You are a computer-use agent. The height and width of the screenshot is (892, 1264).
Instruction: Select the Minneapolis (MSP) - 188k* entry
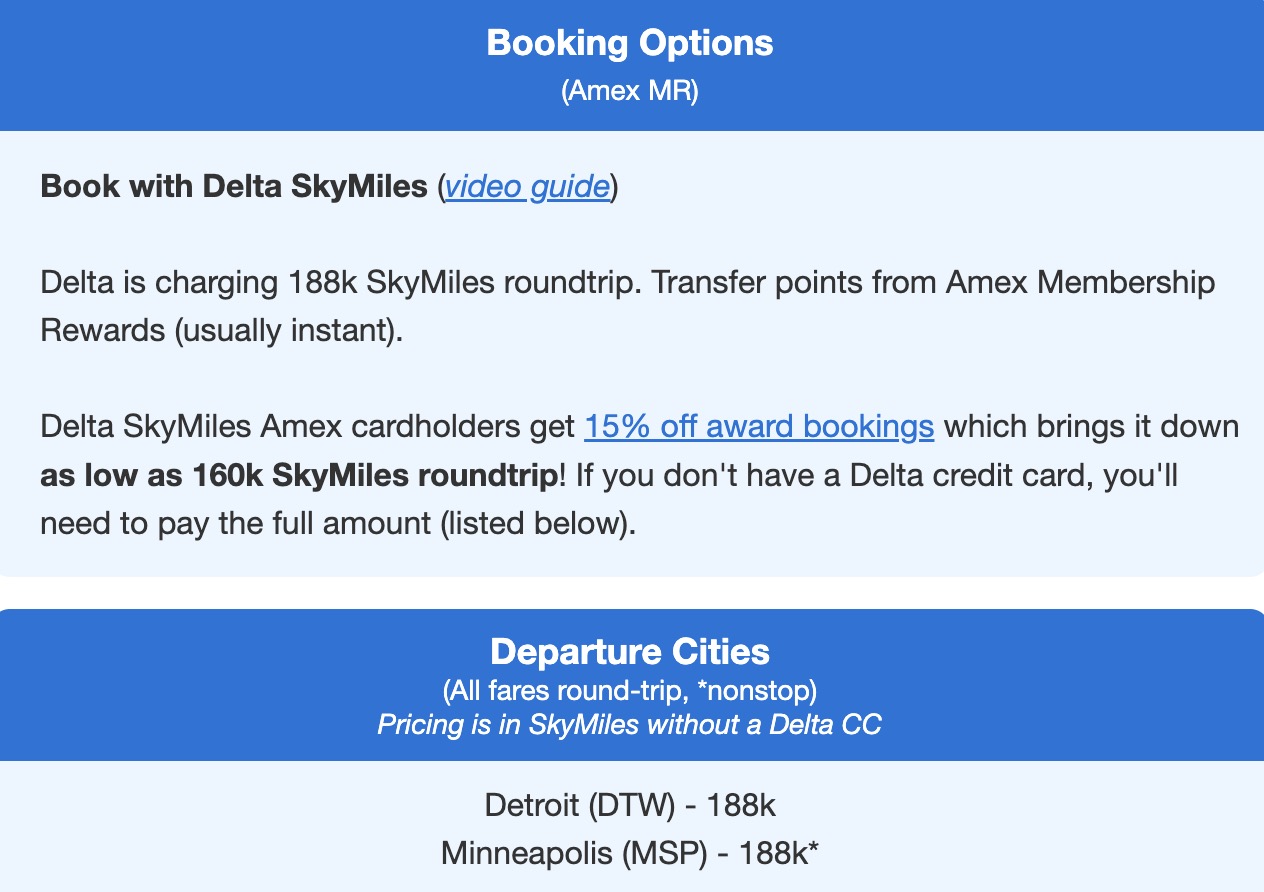coord(630,854)
